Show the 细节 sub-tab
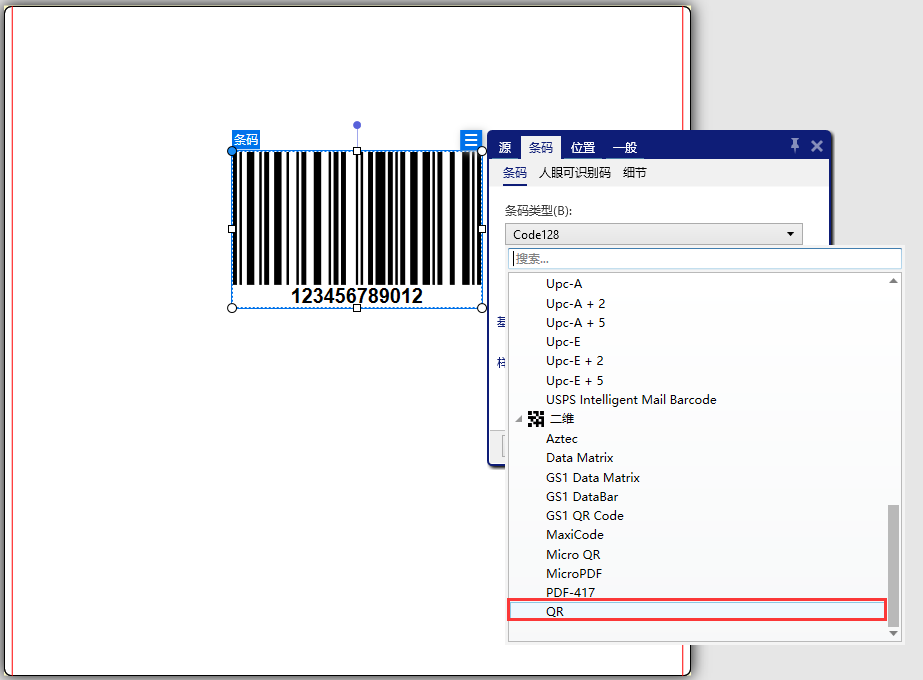Viewport: 923px width, 680px height. (634, 173)
